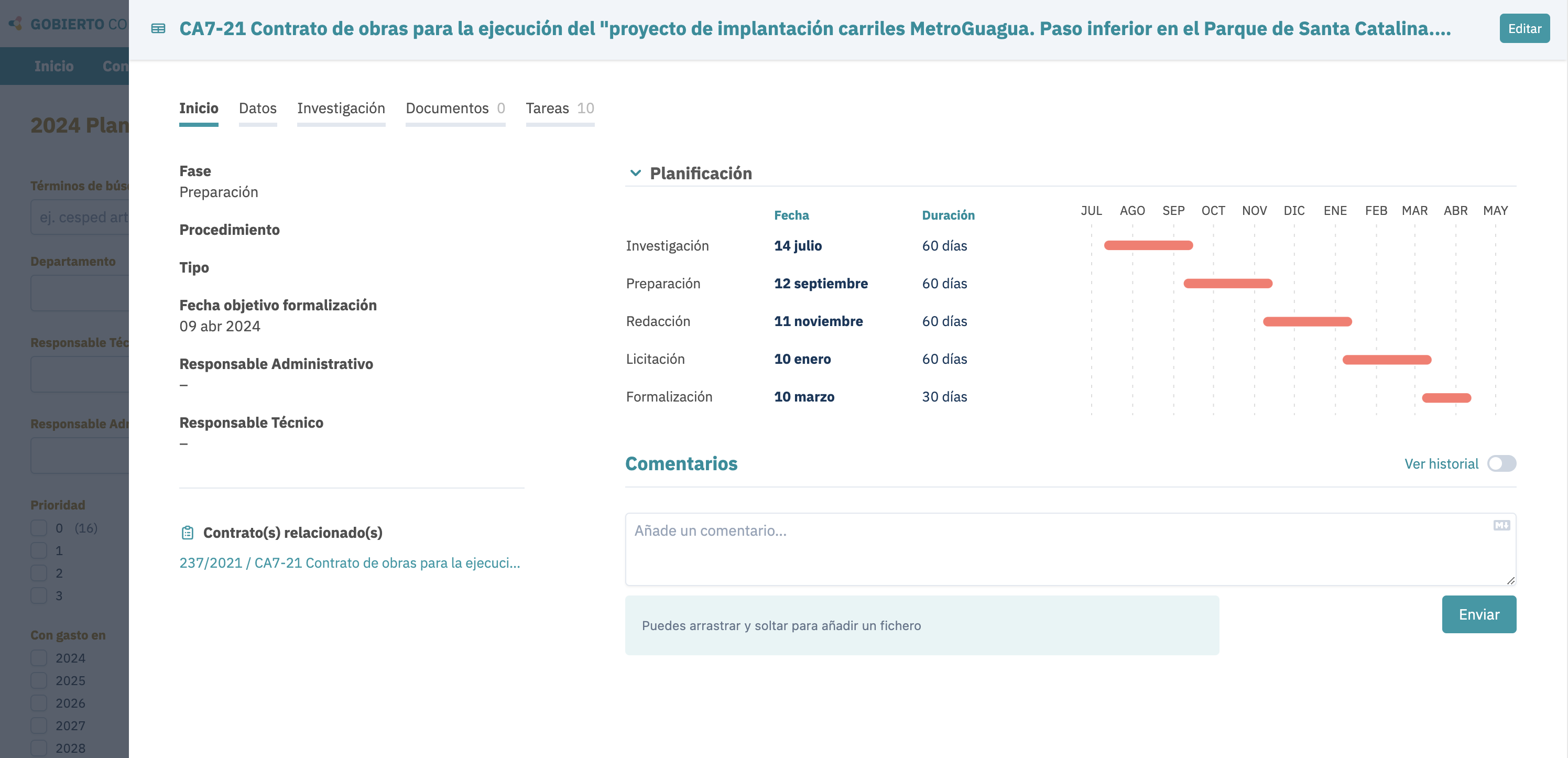The image size is (1568, 758).
Task: Click the Licitación gantt bar
Action: pos(1387,359)
